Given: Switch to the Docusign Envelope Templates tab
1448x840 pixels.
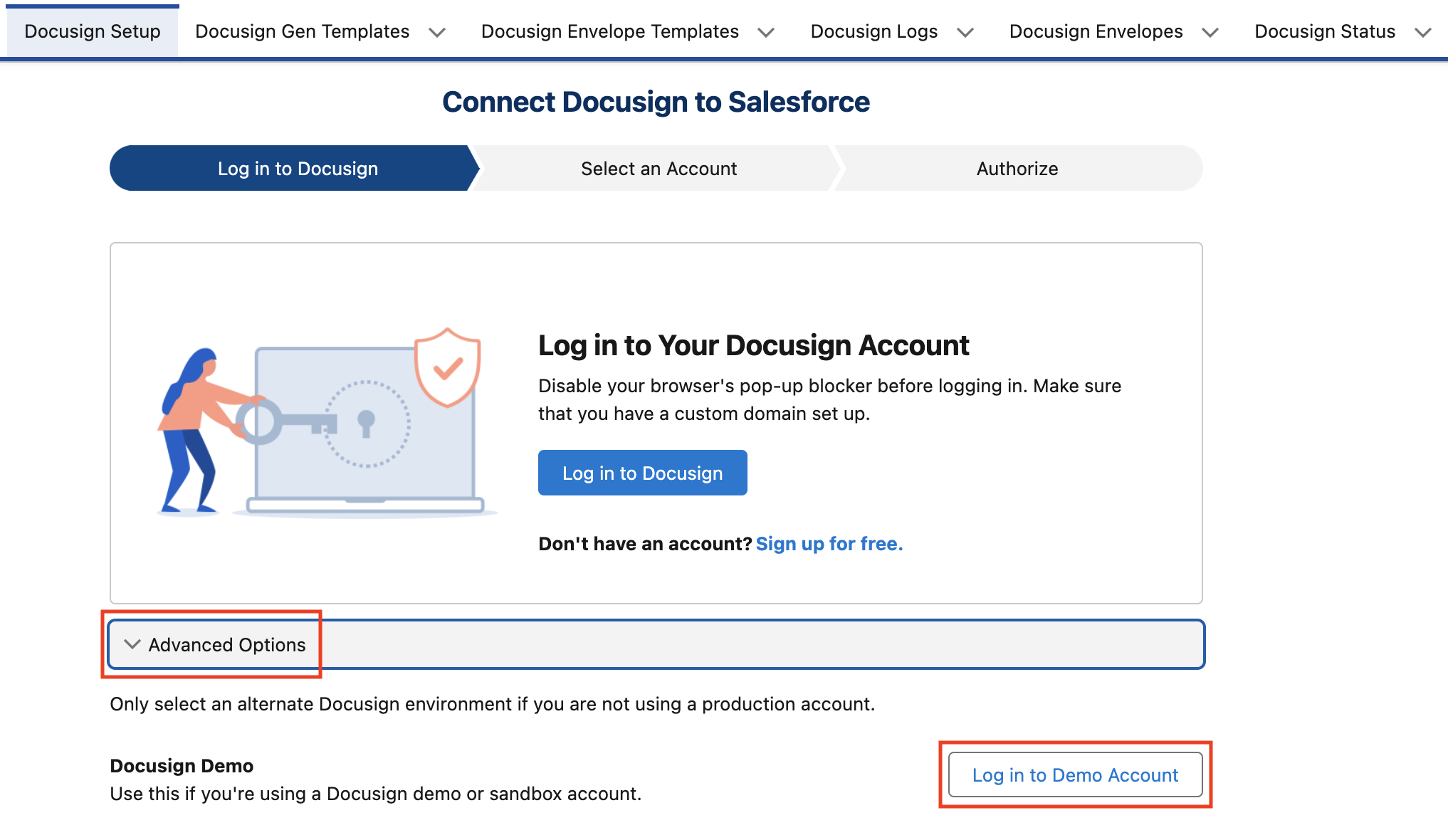Looking at the screenshot, I should pyautogui.click(x=609, y=31).
